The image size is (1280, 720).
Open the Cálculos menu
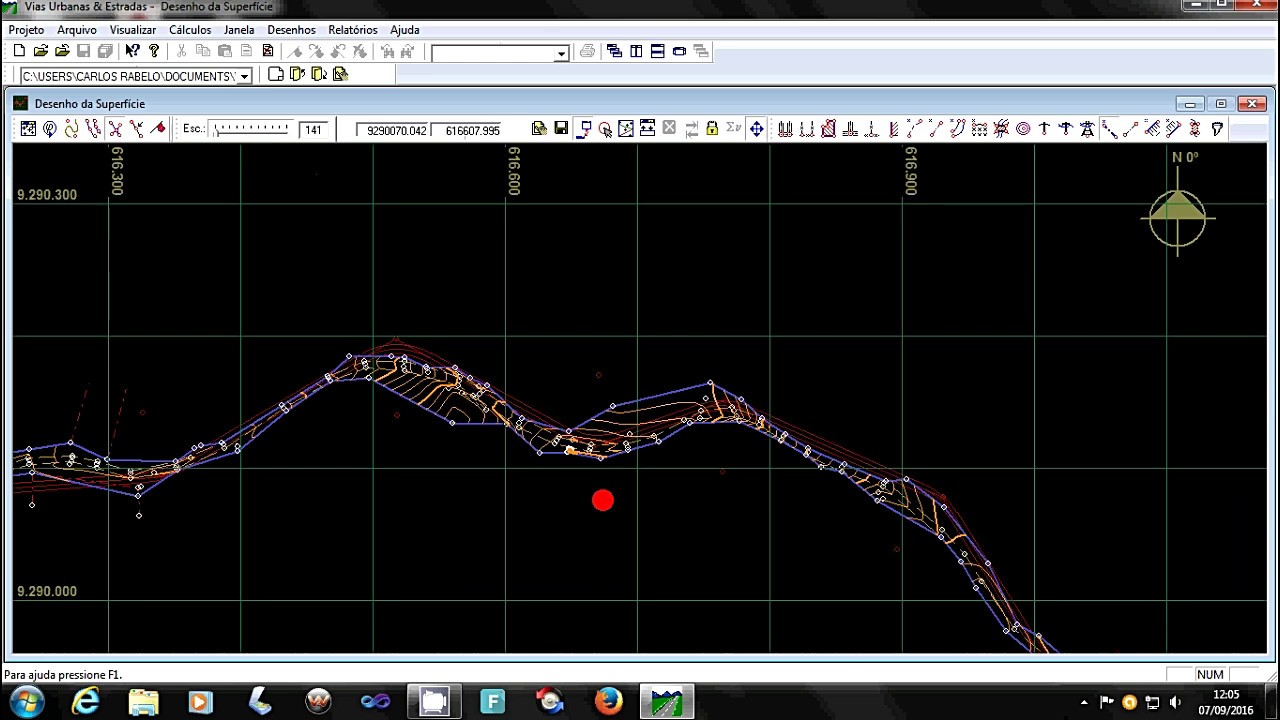190,30
